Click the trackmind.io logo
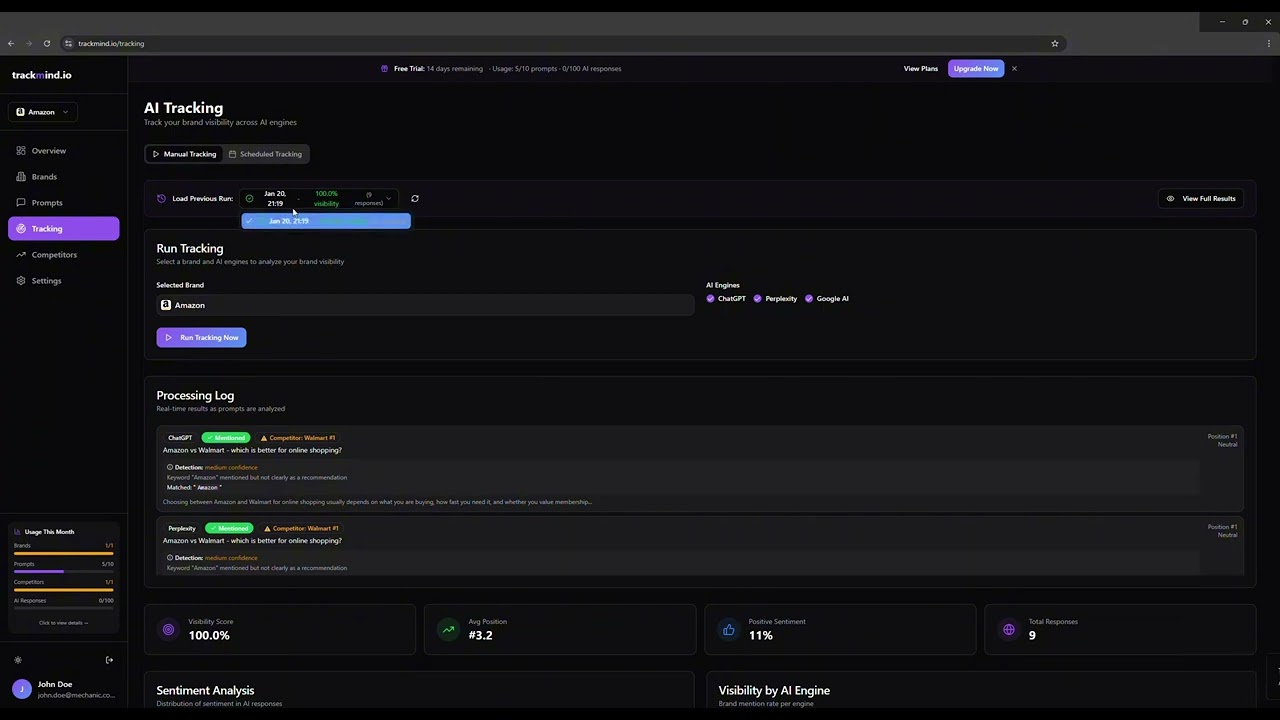Image resolution: width=1280 pixels, height=720 pixels. [x=42, y=75]
